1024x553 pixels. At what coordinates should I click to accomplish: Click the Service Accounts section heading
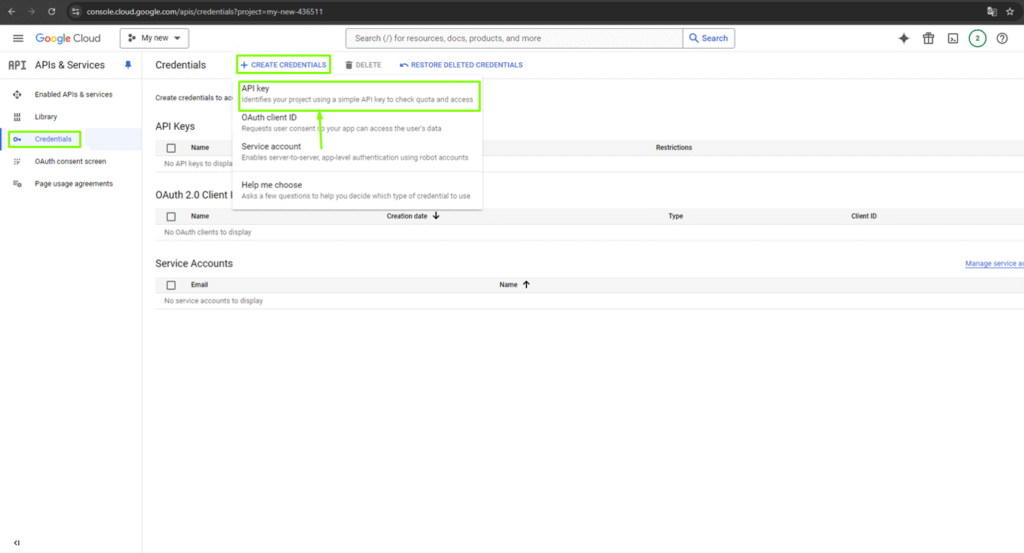coord(194,264)
